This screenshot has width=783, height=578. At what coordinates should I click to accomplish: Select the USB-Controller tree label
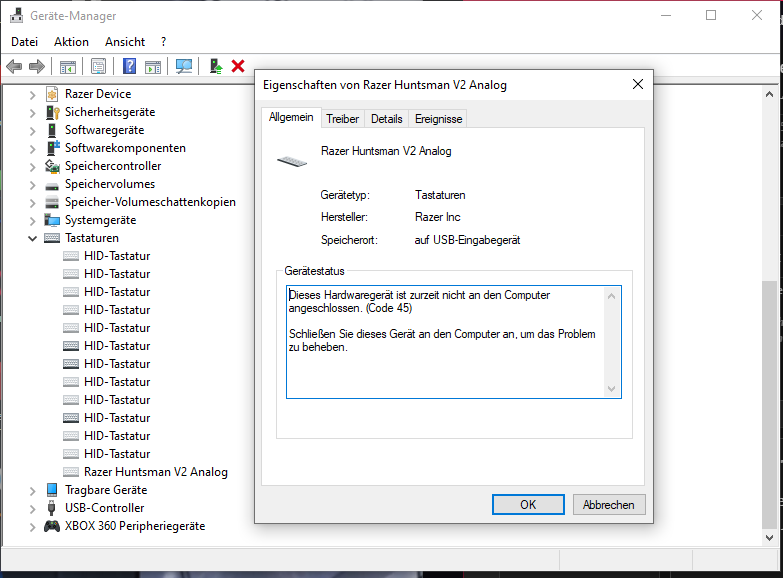click(x=104, y=508)
